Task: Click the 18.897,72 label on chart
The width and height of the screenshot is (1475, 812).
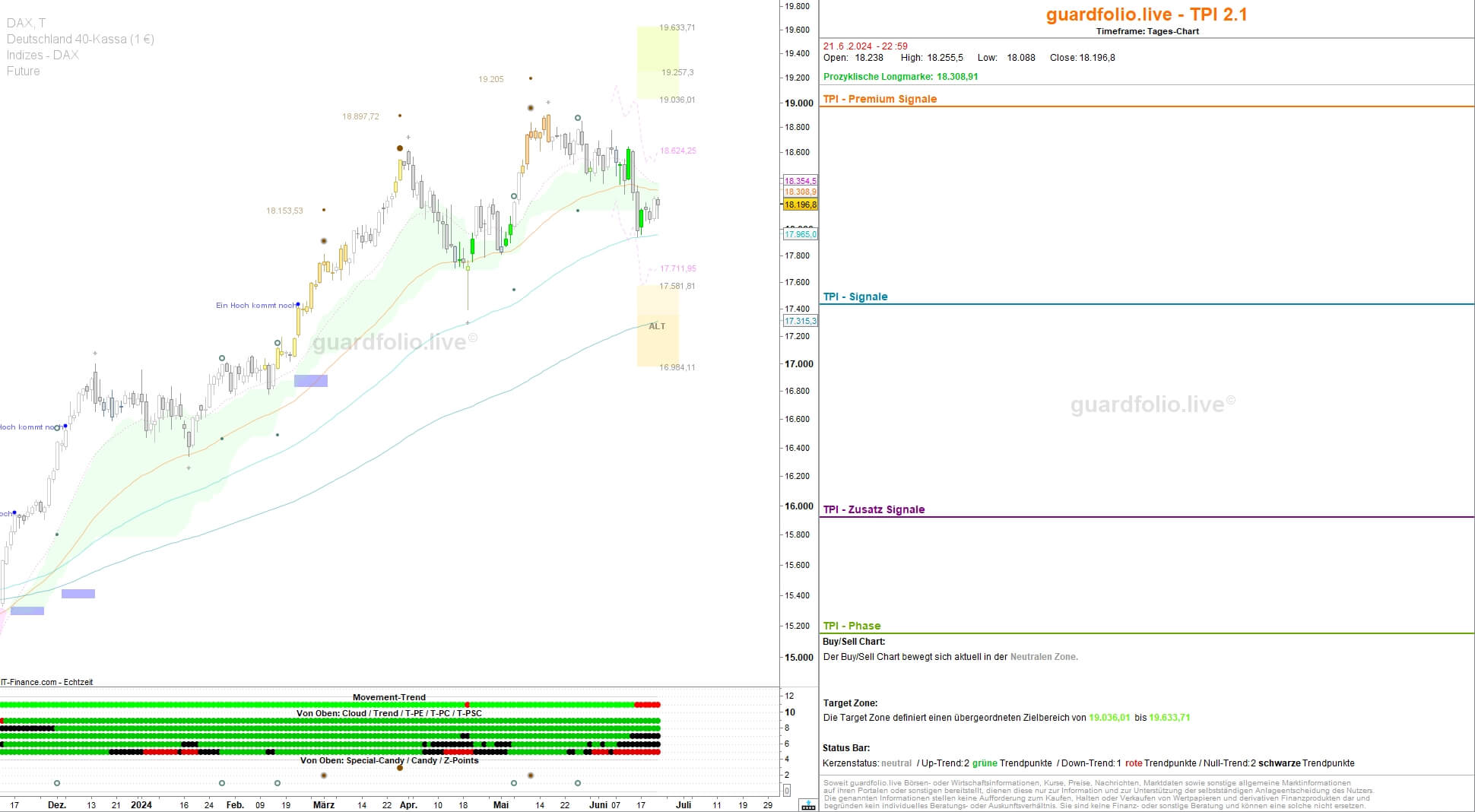Action: (360, 116)
